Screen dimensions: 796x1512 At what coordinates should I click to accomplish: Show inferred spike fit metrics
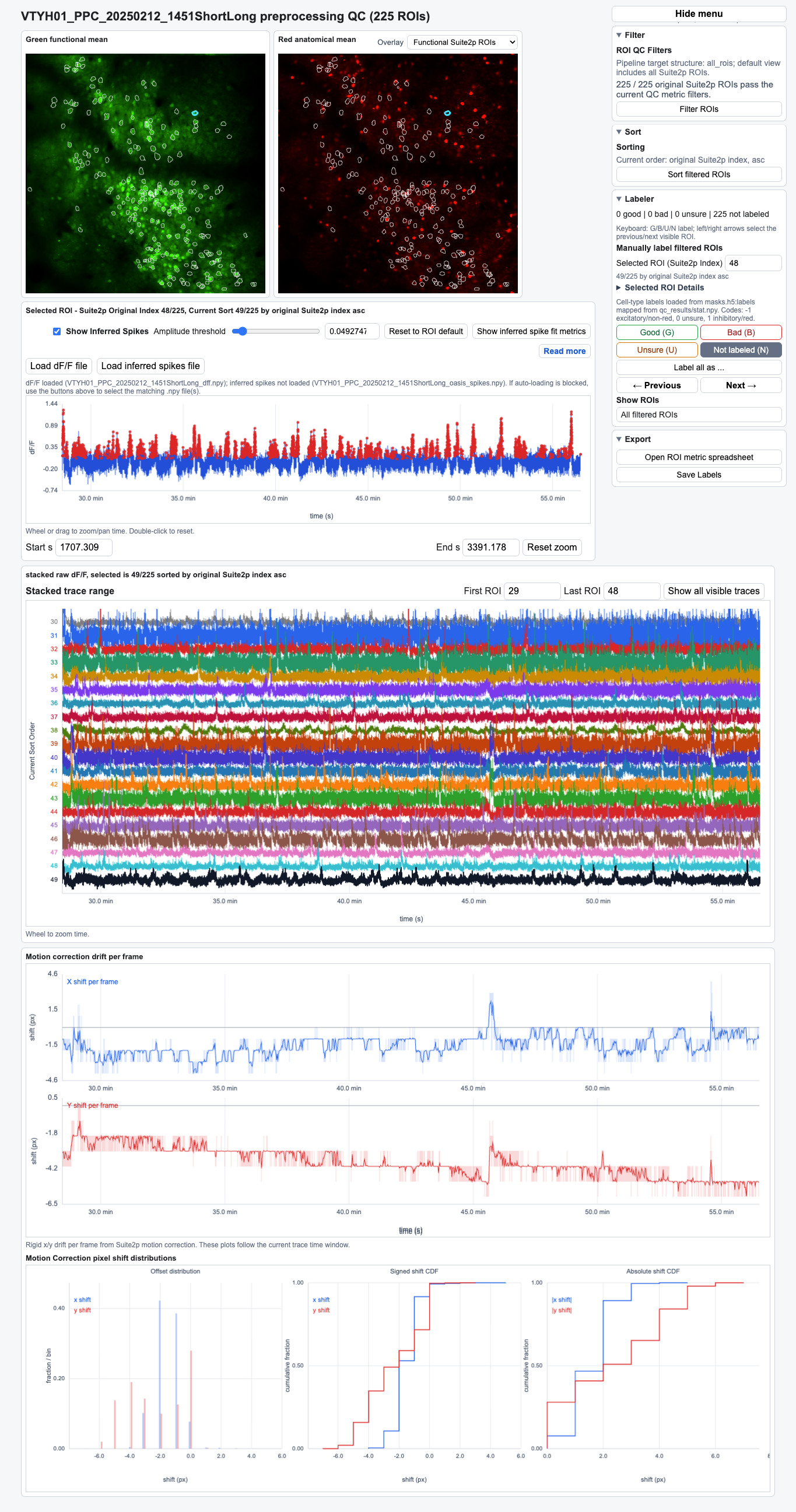[x=531, y=331]
